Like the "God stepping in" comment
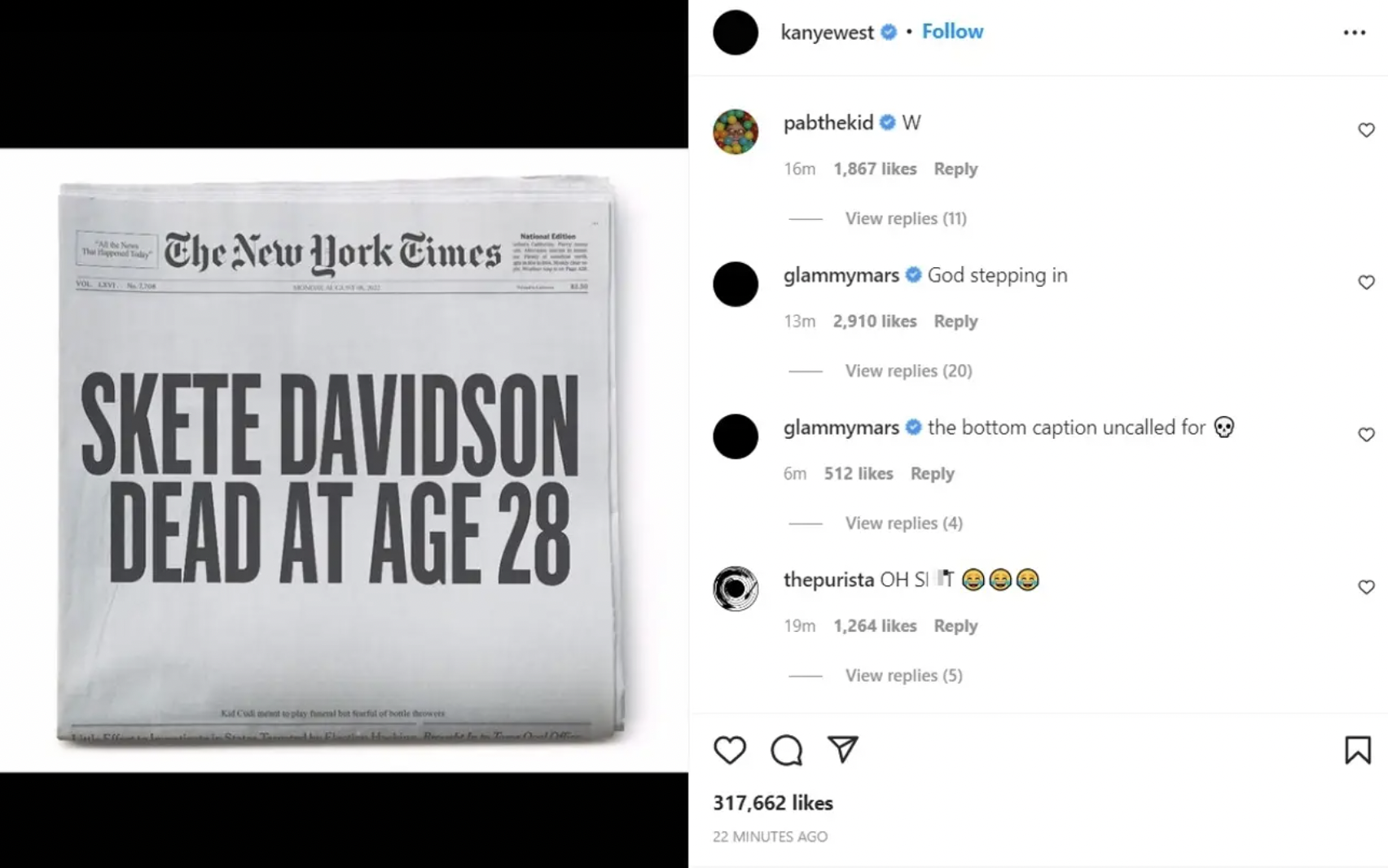Image resolution: width=1388 pixels, height=868 pixels. point(1366,283)
